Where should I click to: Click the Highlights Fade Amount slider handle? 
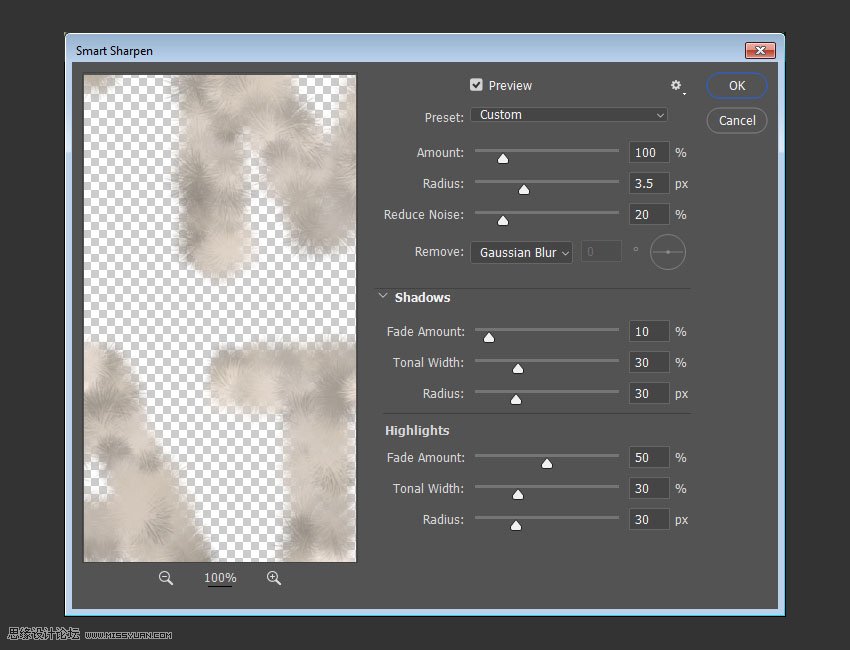tap(546, 463)
